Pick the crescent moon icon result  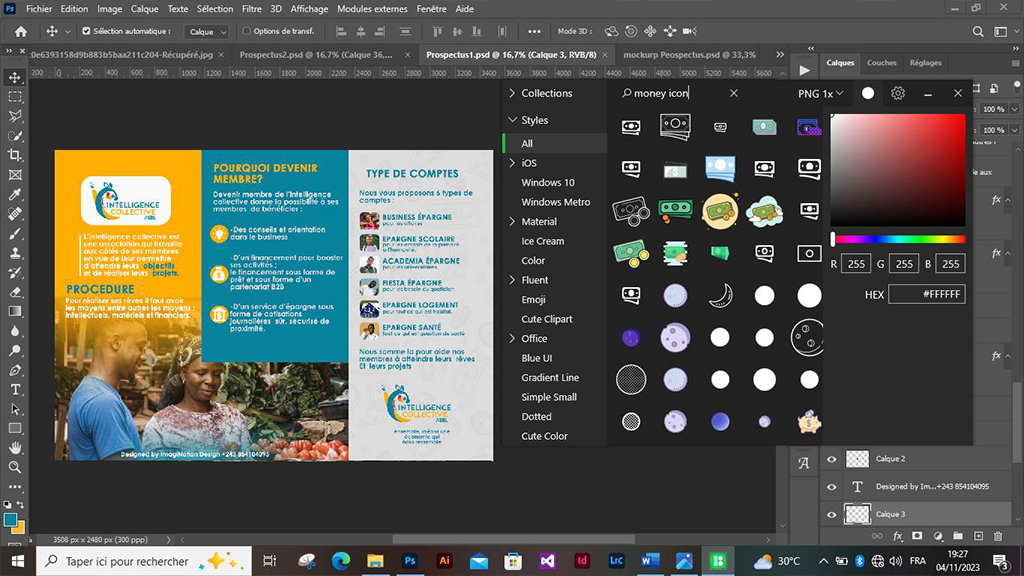tap(720, 296)
